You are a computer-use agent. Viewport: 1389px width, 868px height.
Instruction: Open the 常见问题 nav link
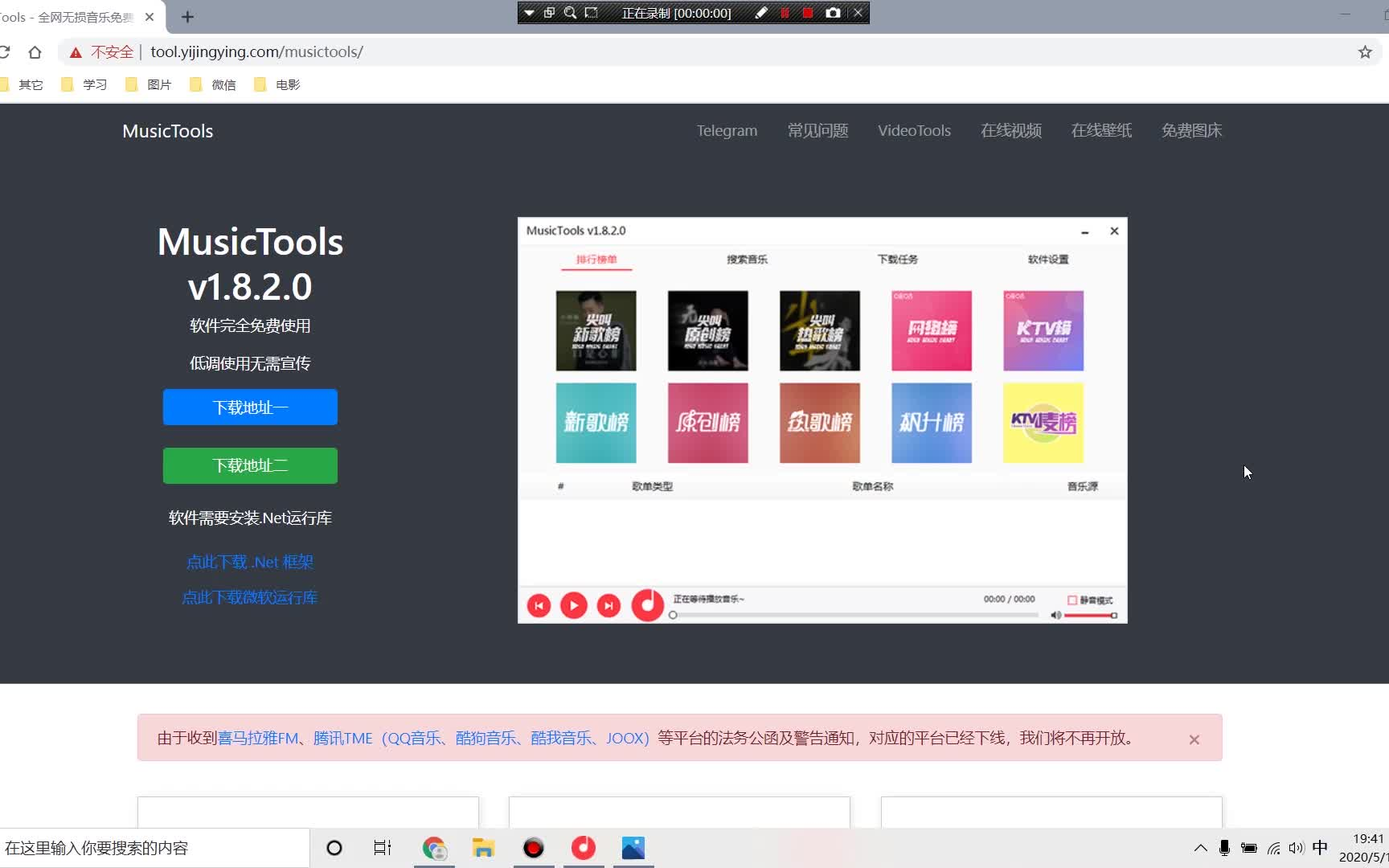817,130
